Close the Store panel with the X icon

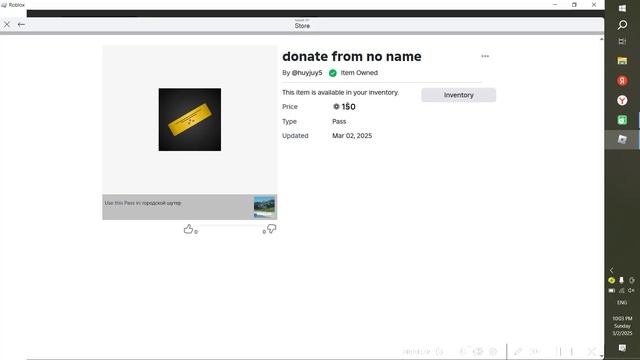point(7,24)
